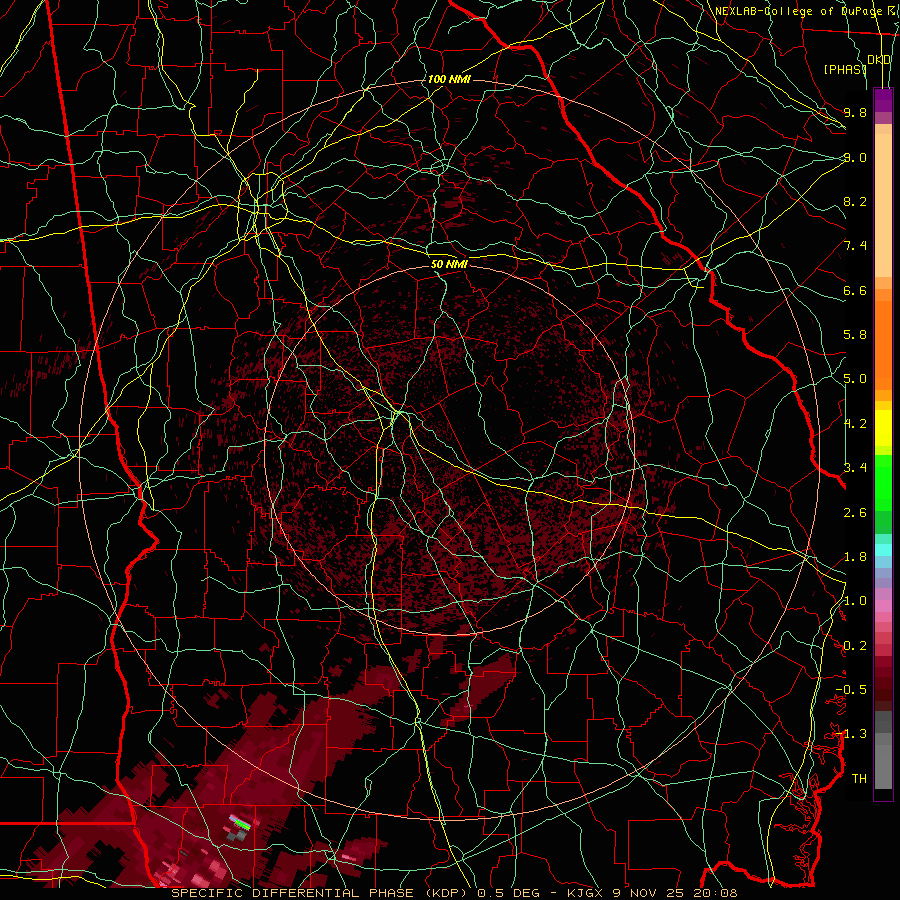
Task: Click the 5.0 value on the color scale
Action: pos(855,379)
